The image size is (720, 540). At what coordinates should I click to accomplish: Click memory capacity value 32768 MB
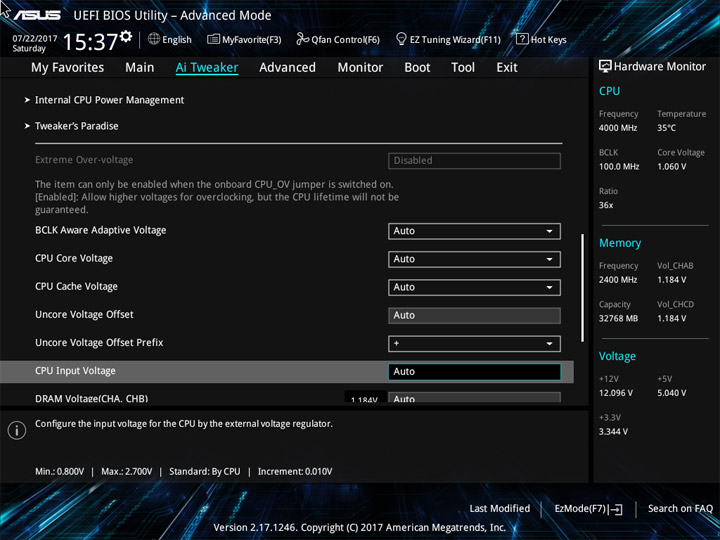coord(618,318)
